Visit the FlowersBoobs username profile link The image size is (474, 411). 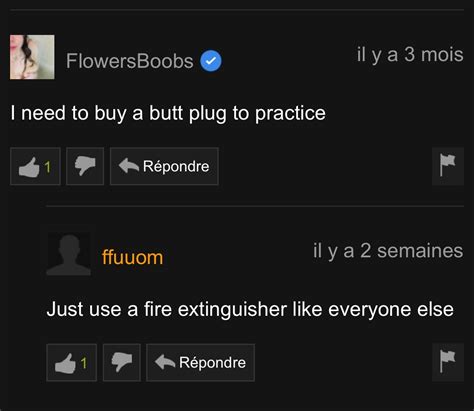tap(129, 61)
